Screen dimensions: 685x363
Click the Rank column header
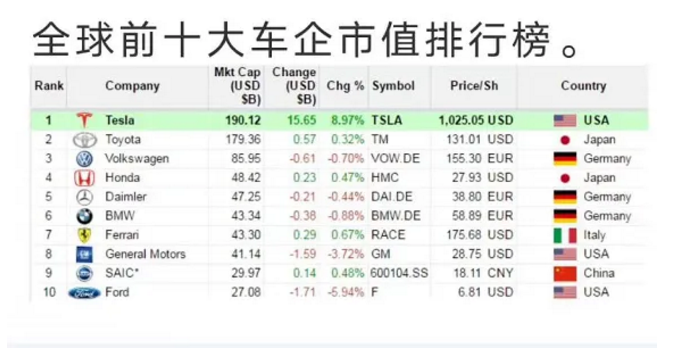[49, 86]
